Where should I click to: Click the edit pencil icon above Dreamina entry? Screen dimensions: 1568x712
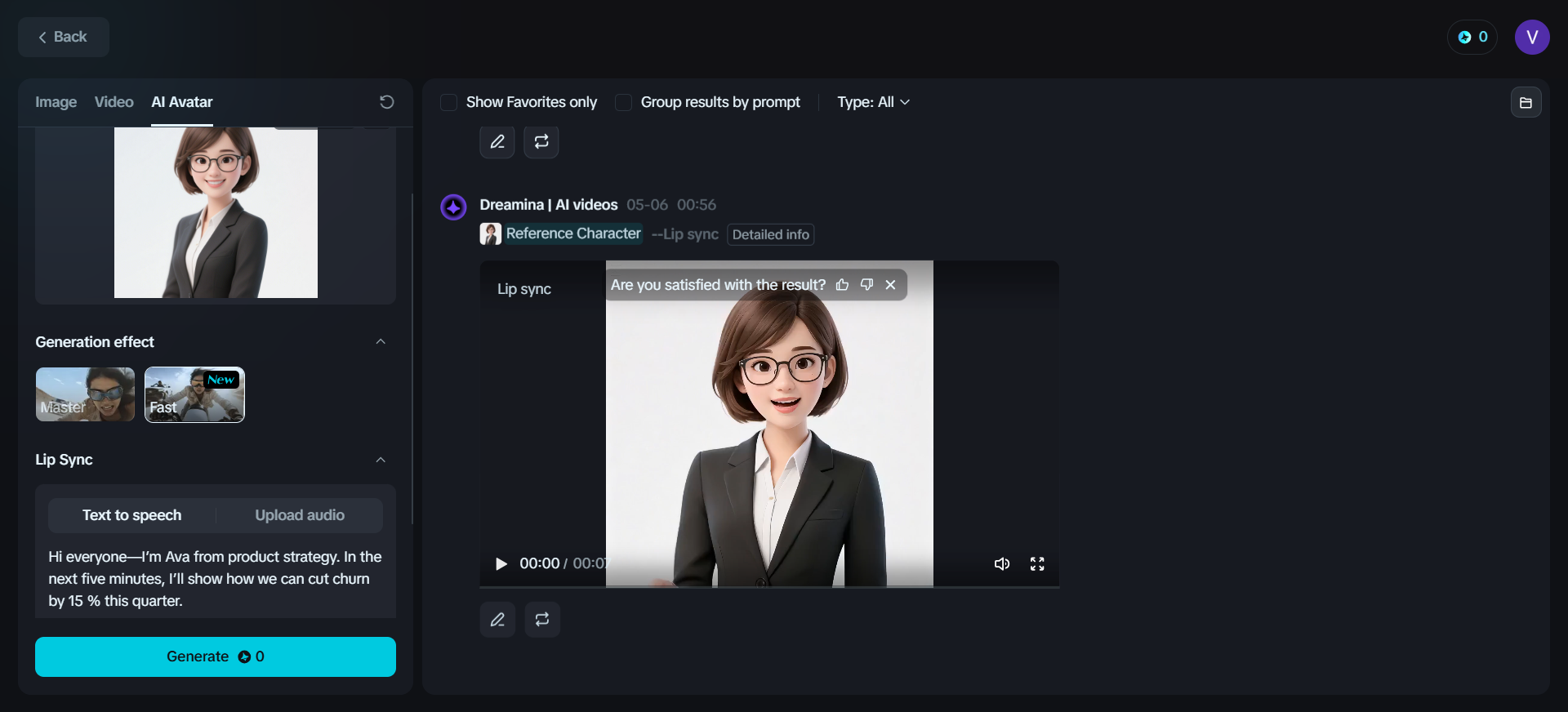(x=497, y=142)
